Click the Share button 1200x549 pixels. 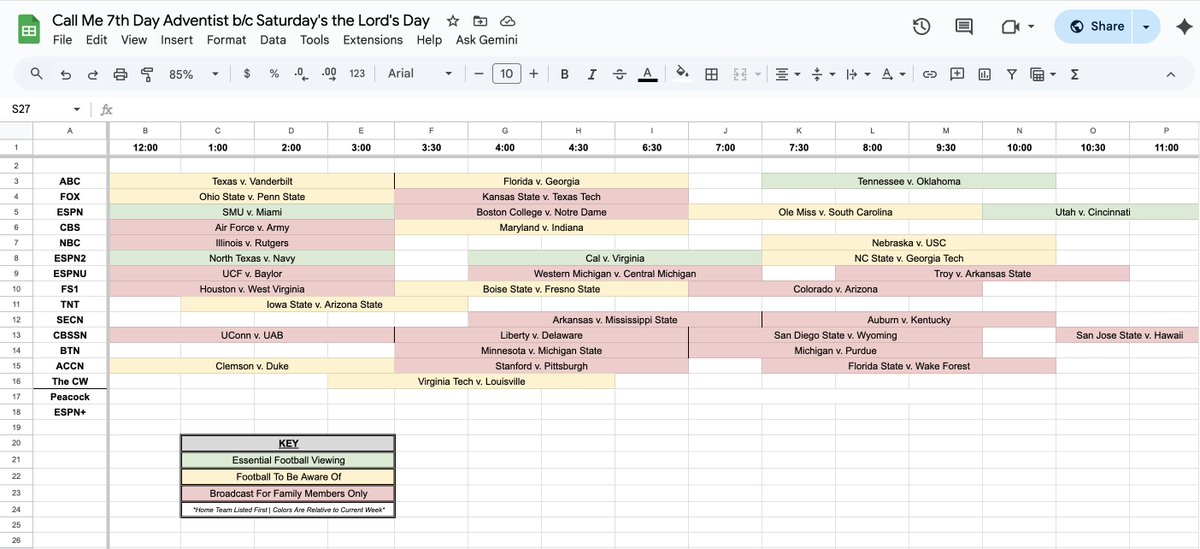point(1095,27)
